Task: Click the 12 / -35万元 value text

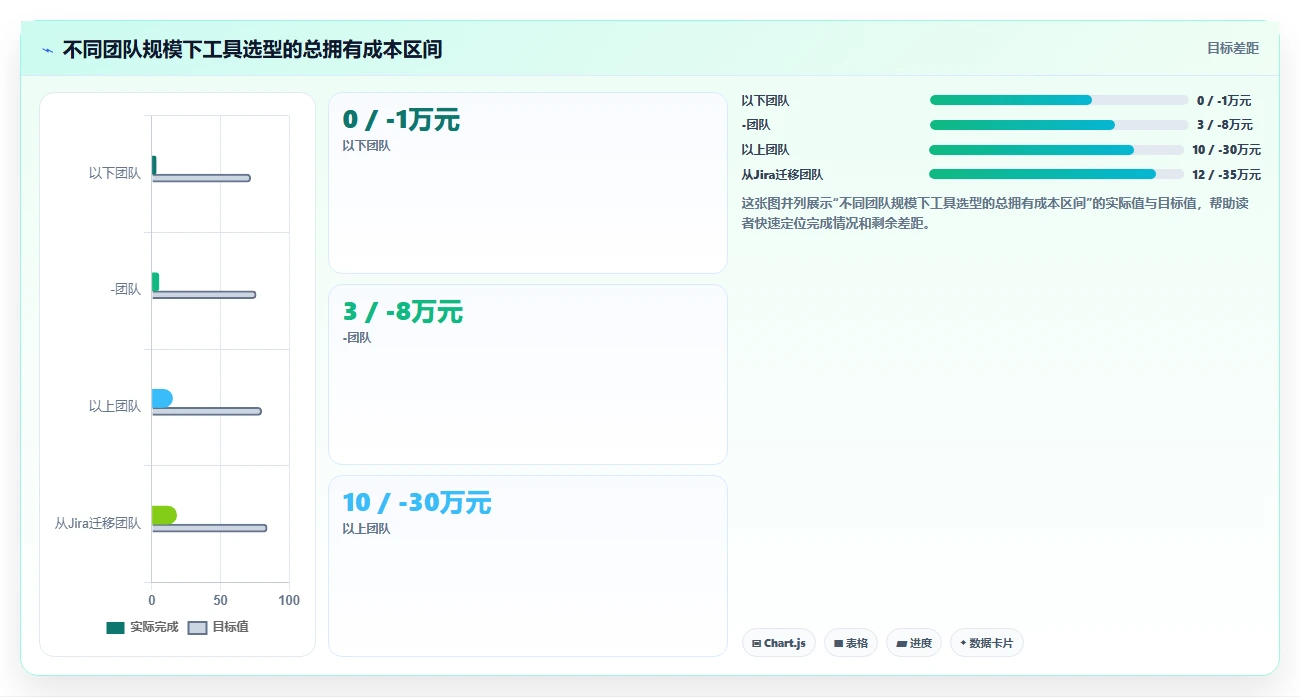Action: click(1226, 174)
